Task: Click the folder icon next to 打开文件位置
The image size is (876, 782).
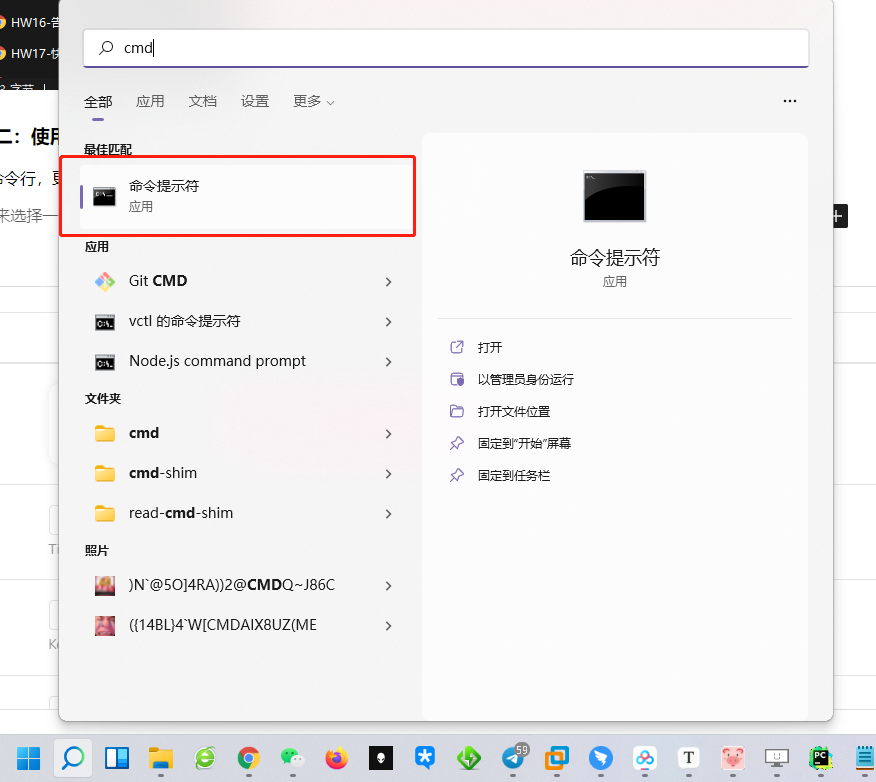Action: click(457, 412)
